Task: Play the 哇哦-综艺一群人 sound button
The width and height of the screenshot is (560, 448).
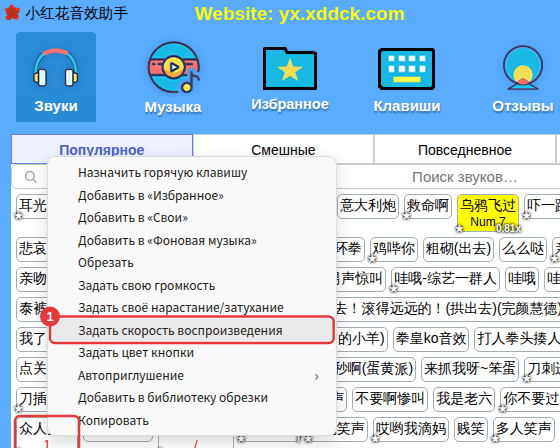Action: 445,279
